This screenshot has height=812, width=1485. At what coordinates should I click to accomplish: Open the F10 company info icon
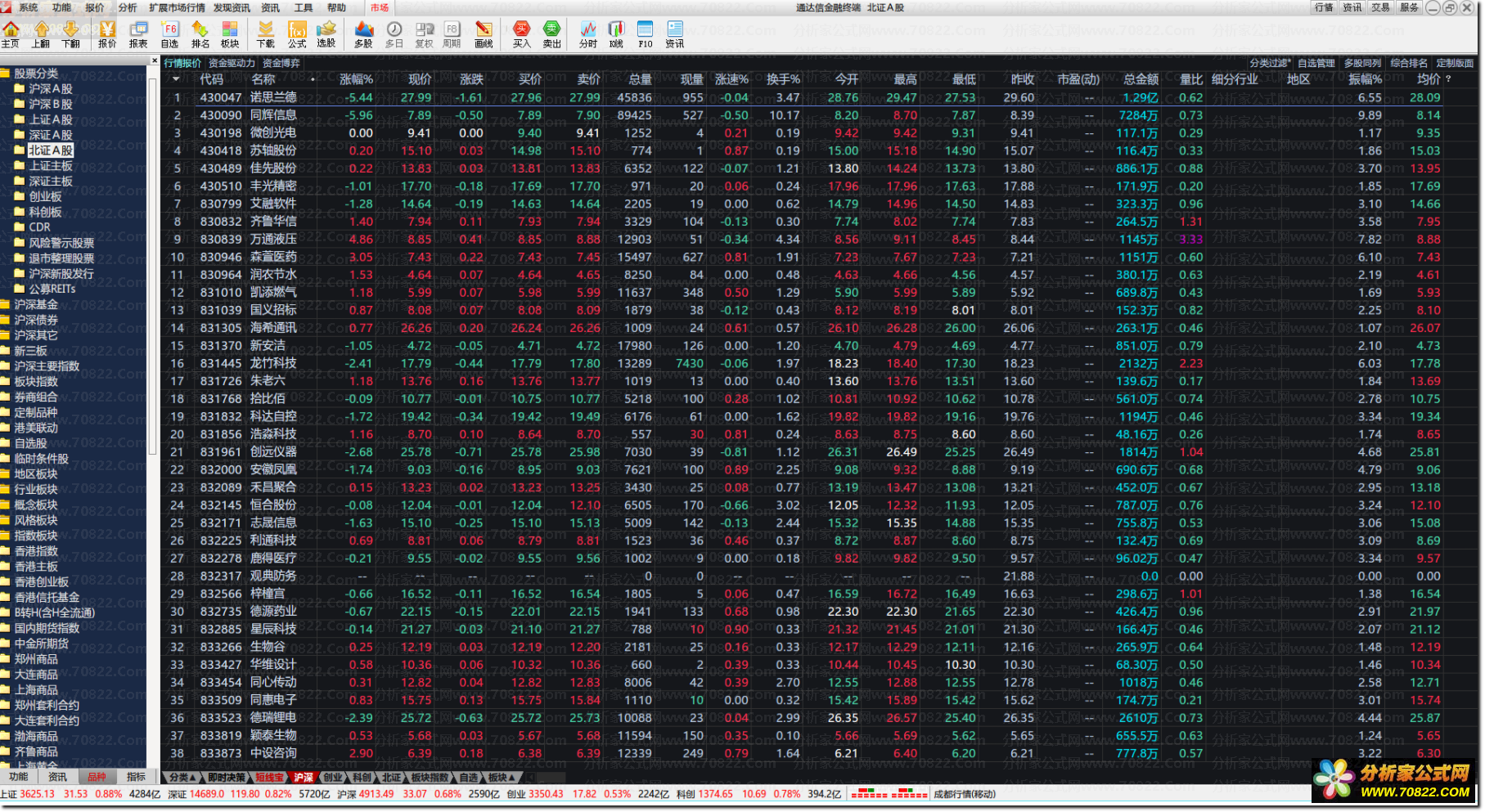(646, 34)
